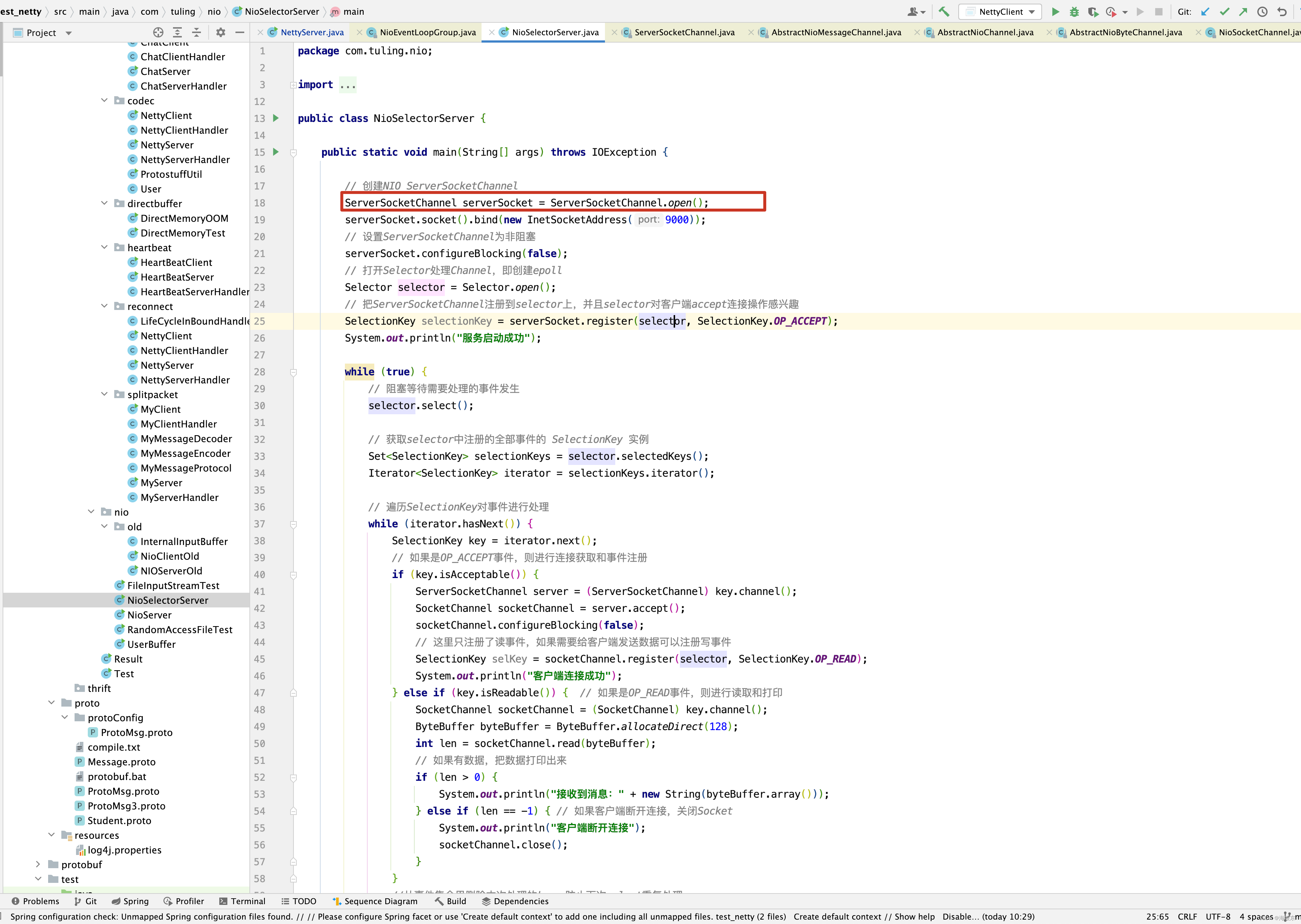1301x924 pixels.
Task: Select MyMessageDecoder in project tree
Action: pos(186,438)
